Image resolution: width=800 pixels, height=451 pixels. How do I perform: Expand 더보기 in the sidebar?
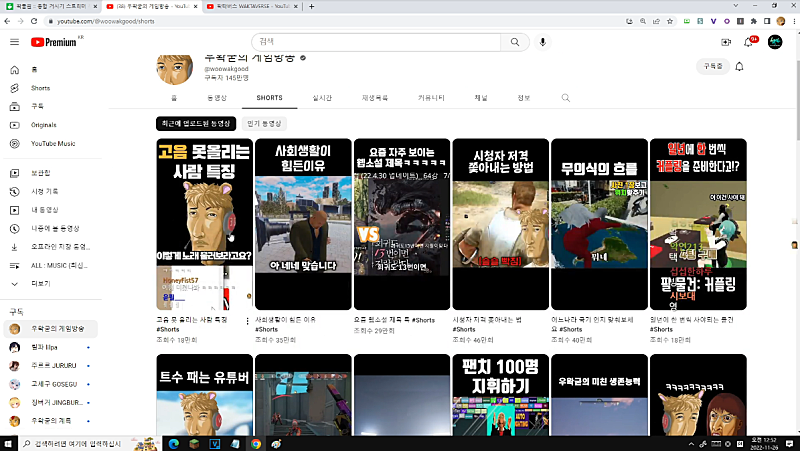pos(40,283)
